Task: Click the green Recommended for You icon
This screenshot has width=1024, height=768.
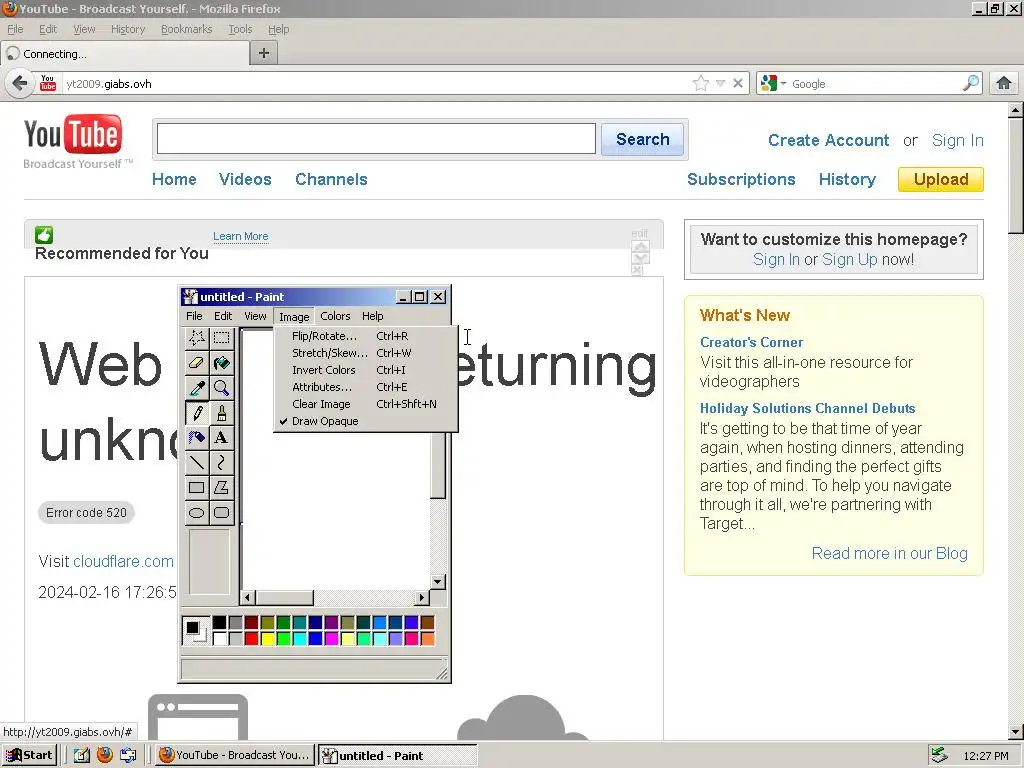Action: (44, 235)
